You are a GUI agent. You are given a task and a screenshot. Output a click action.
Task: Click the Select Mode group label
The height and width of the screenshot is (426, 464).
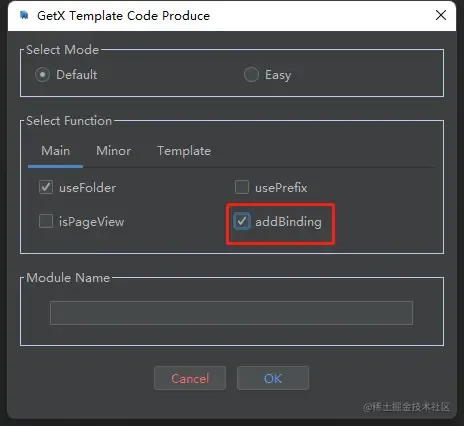click(x=62, y=50)
